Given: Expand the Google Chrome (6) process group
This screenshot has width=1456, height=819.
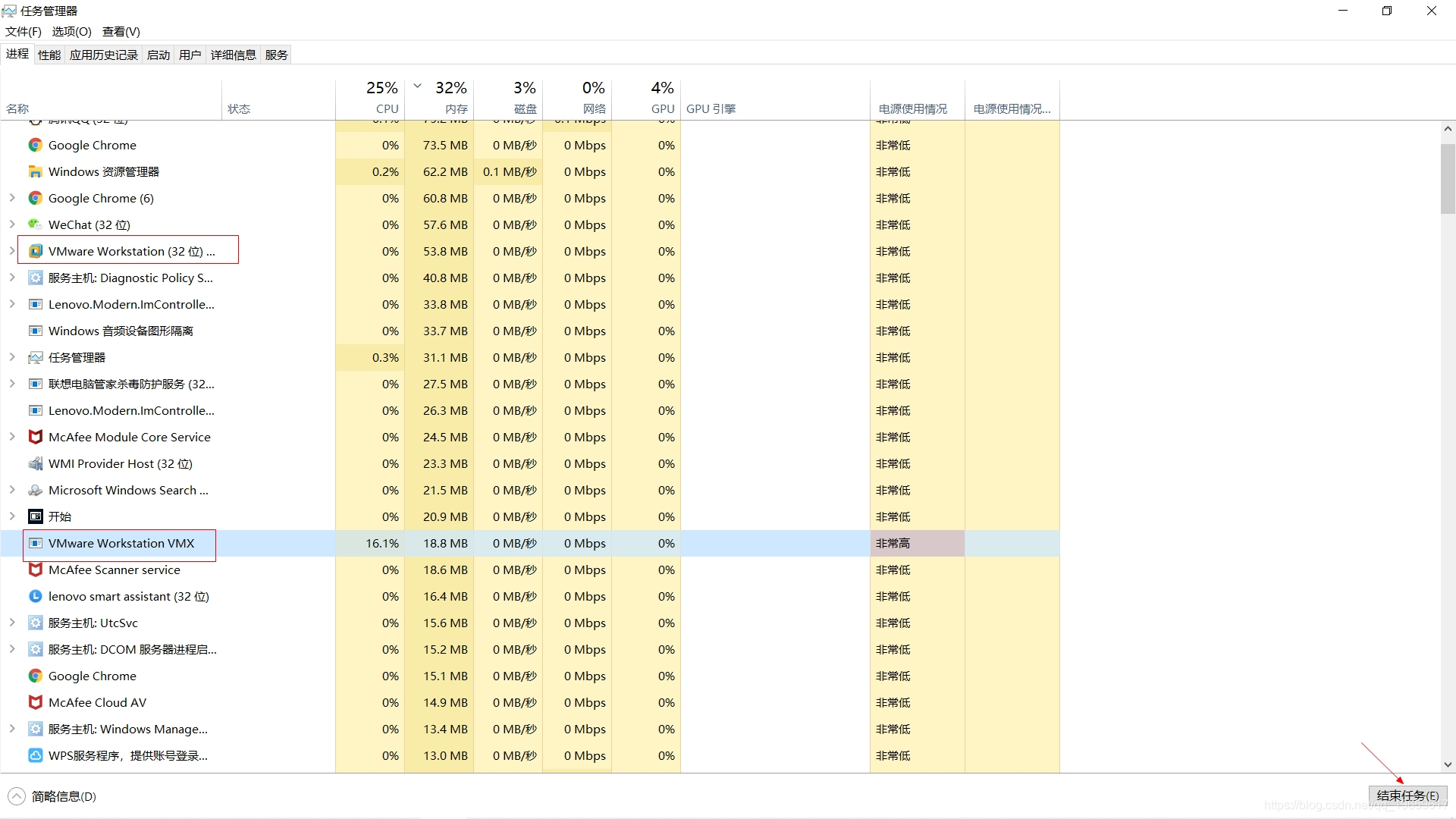Looking at the screenshot, I should tap(12, 198).
